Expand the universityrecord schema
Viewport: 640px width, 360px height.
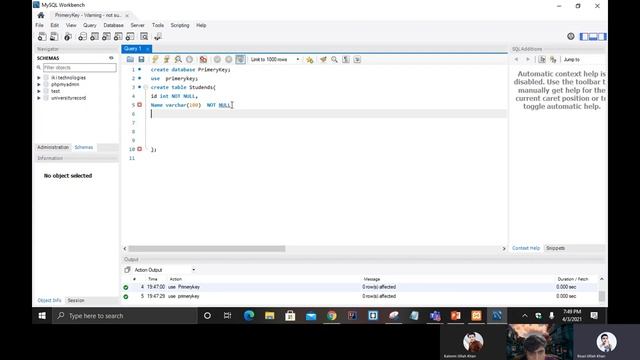pyautogui.click(x=39, y=98)
